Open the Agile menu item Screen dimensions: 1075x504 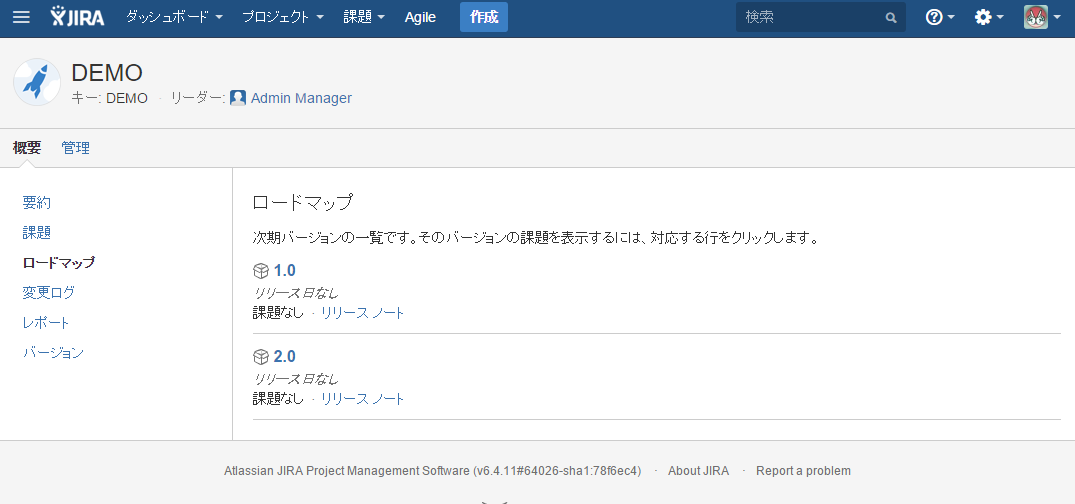click(420, 17)
